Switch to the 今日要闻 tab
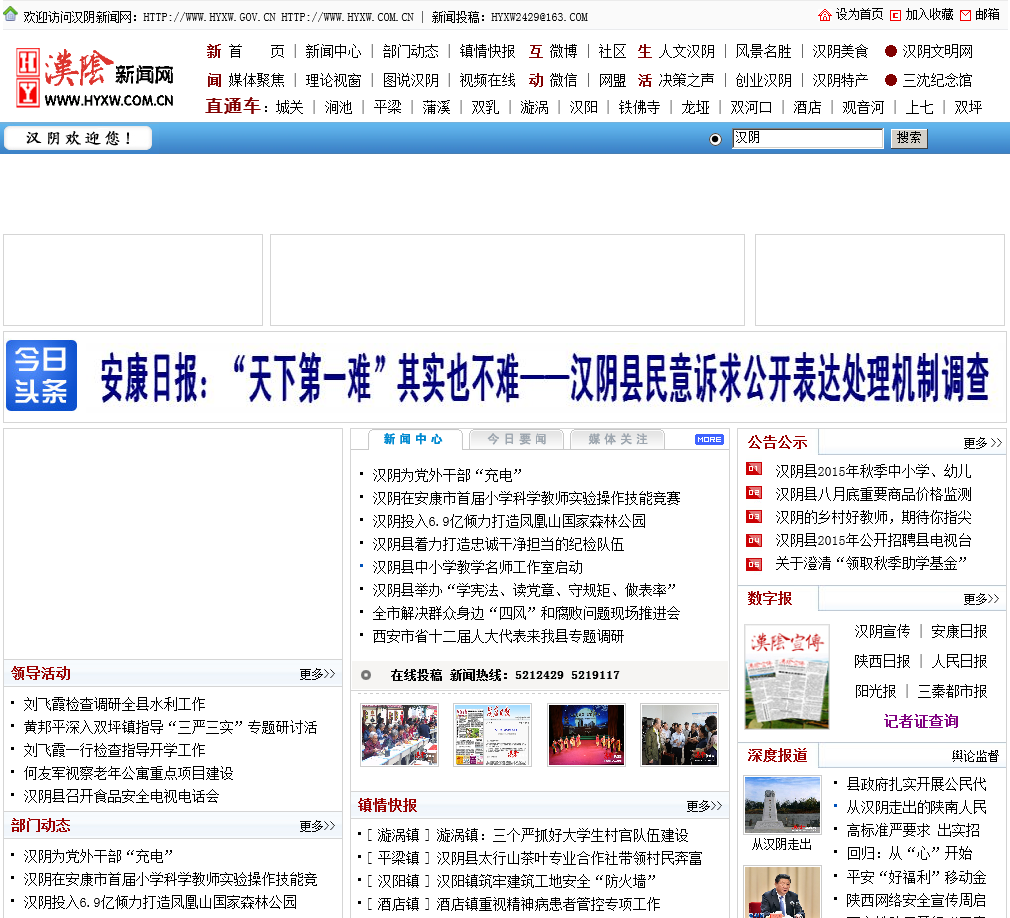The width and height of the screenshot is (1010, 918). point(517,439)
